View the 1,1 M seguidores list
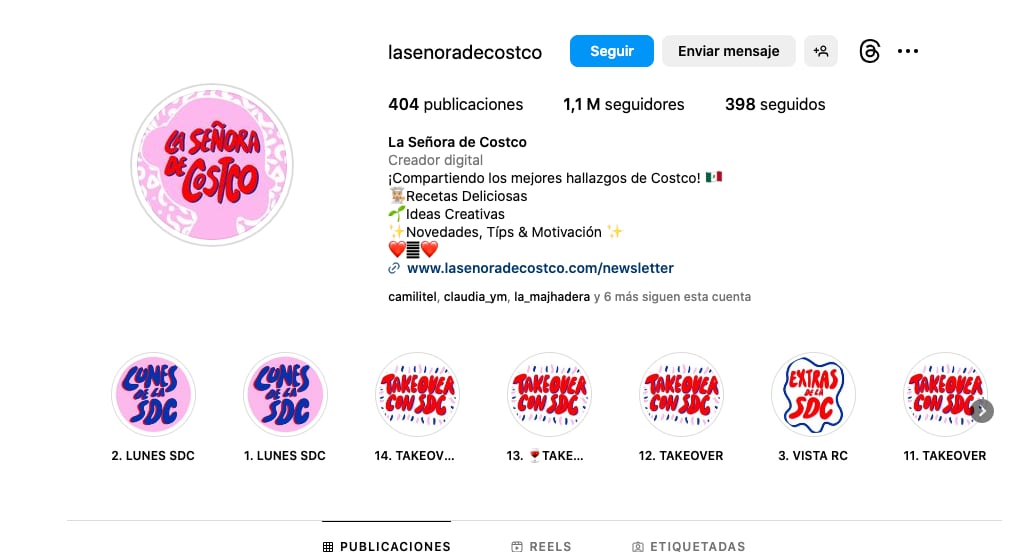This screenshot has width=1011, height=552. click(623, 104)
